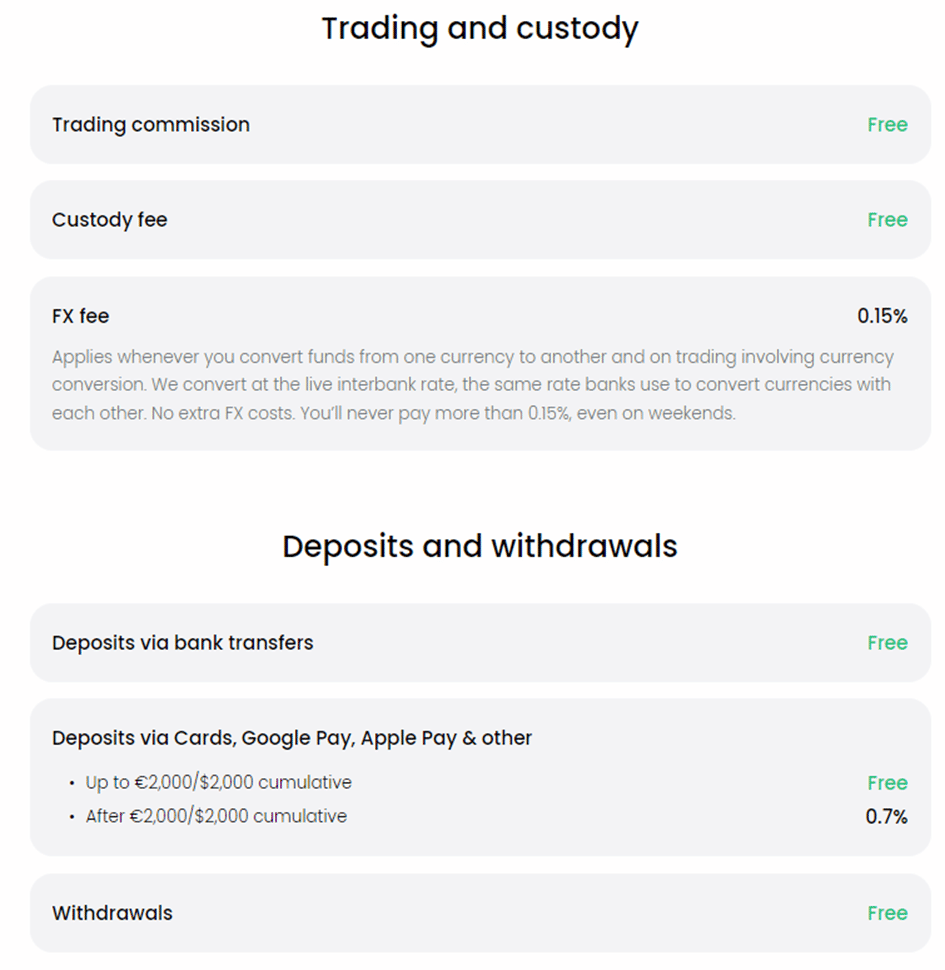This screenshot has width=945, height=970.
Task: Click the bullet before 'After €2,000'
Action: tap(72, 817)
